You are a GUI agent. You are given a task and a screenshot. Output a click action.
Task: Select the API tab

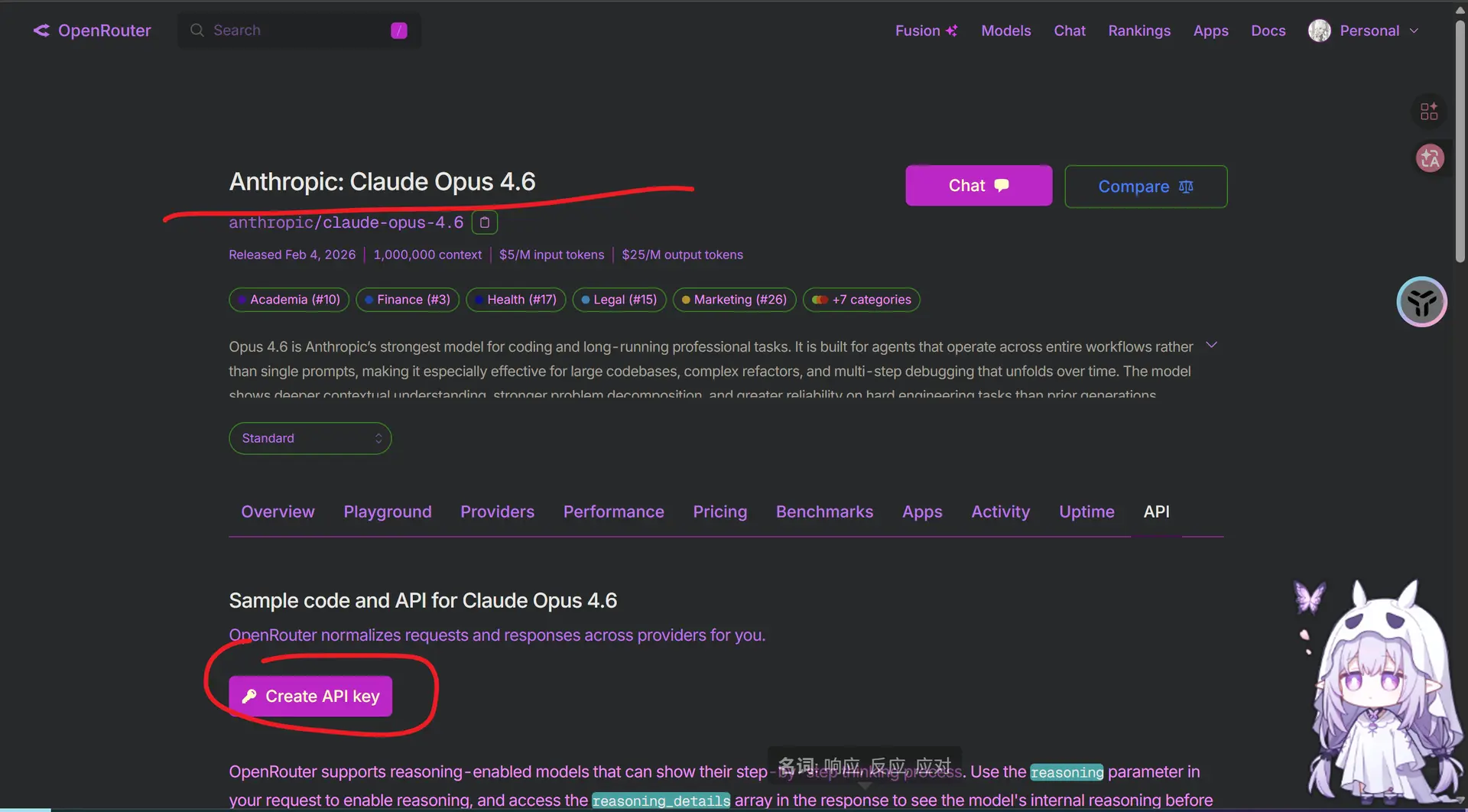click(1157, 512)
